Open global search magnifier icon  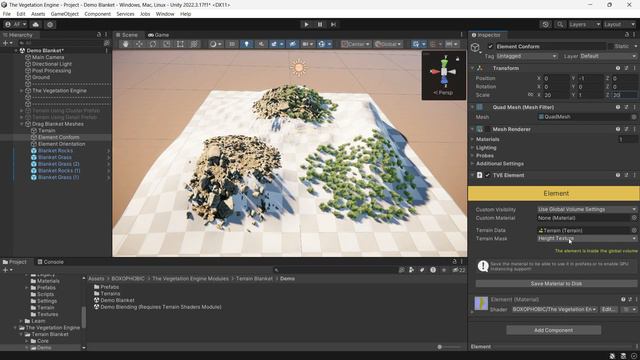click(560, 24)
